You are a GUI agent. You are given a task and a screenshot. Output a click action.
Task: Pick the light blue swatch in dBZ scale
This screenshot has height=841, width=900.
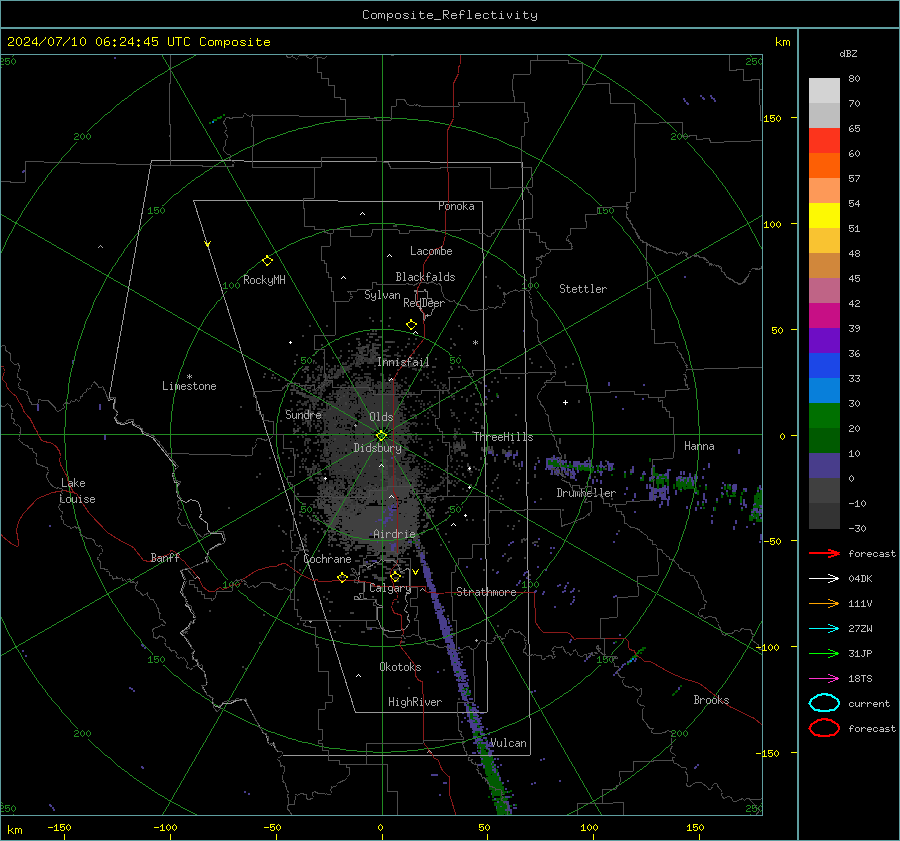[x=824, y=390]
